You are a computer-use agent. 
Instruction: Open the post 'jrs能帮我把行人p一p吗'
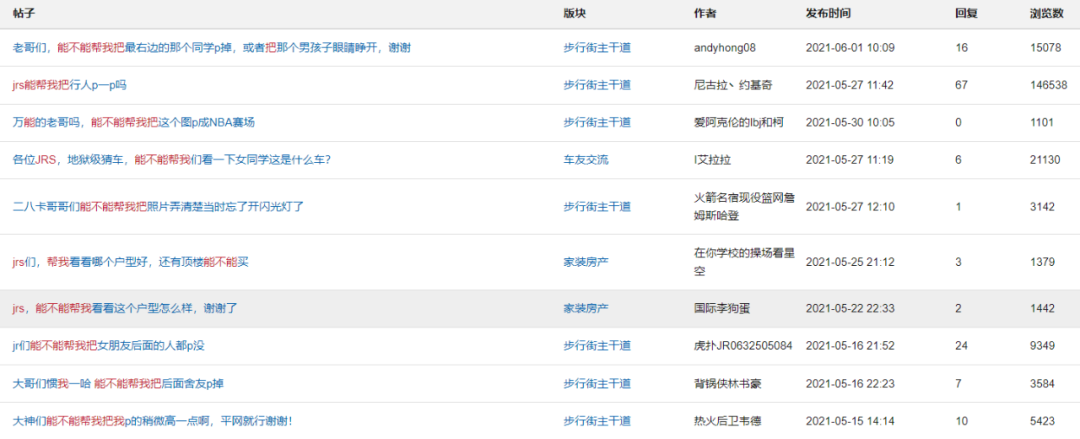click(x=69, y=85)
